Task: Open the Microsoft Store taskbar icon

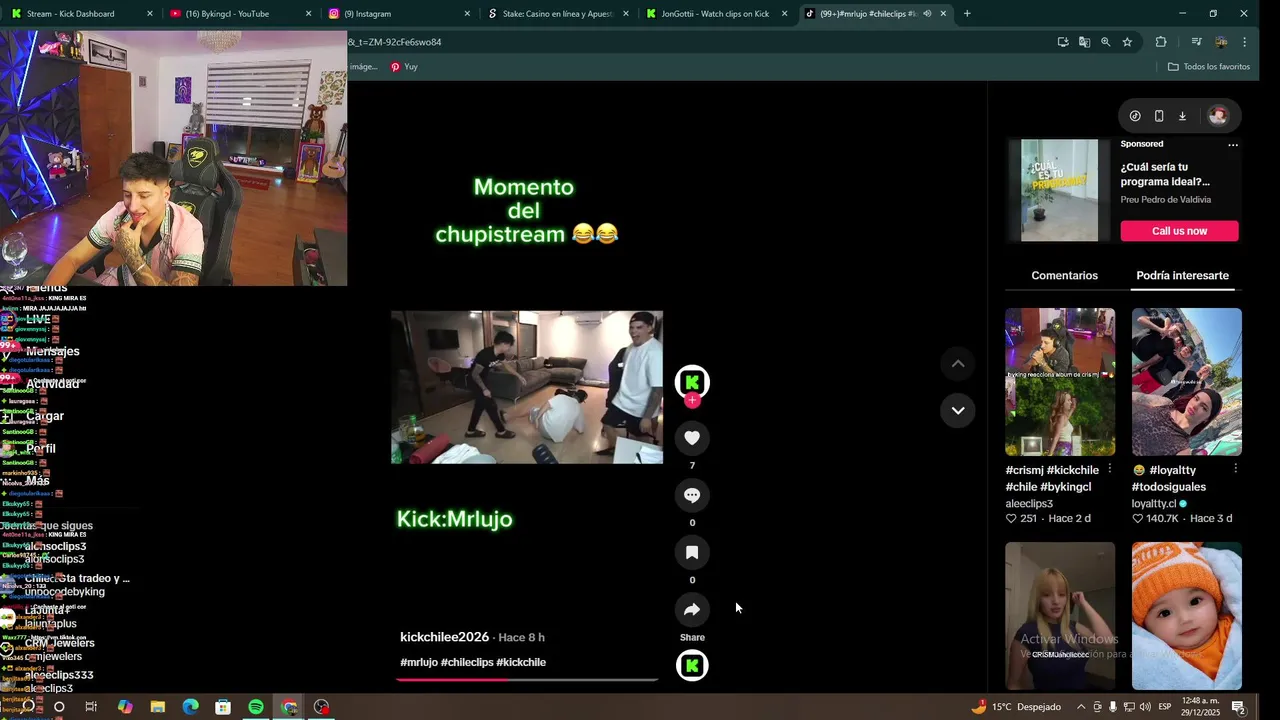Action: click(x=223, y=707)
